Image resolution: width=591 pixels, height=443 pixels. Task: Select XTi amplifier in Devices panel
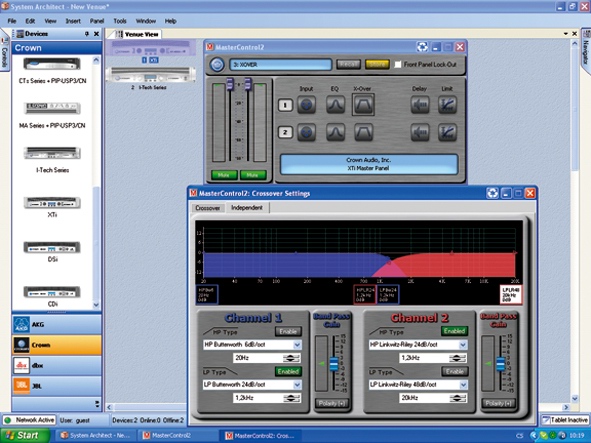coord(52,207)
